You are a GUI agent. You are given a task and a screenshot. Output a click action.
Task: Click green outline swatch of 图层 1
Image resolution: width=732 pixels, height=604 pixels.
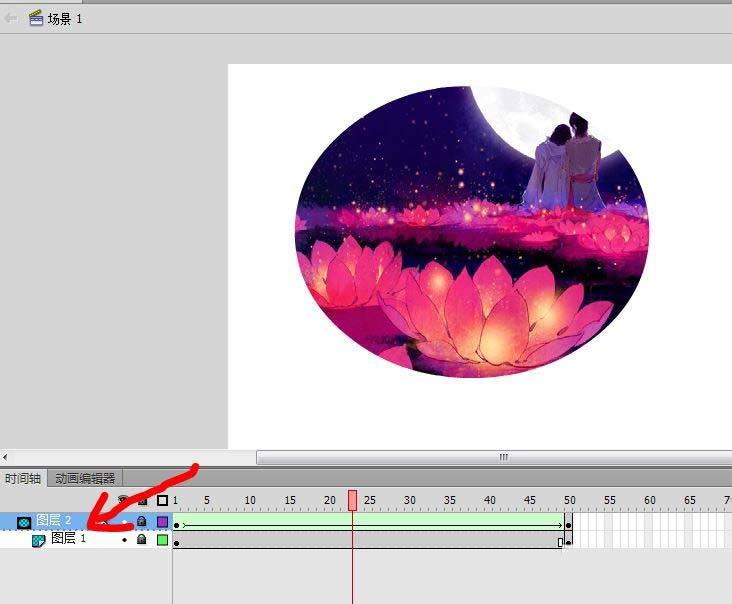coord(162,540)
